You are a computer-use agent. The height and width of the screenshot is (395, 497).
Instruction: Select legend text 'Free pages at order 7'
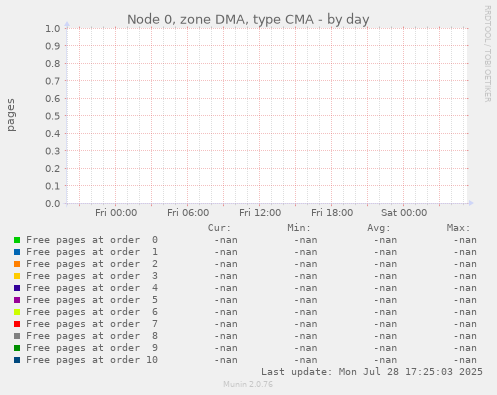point(92,324)
